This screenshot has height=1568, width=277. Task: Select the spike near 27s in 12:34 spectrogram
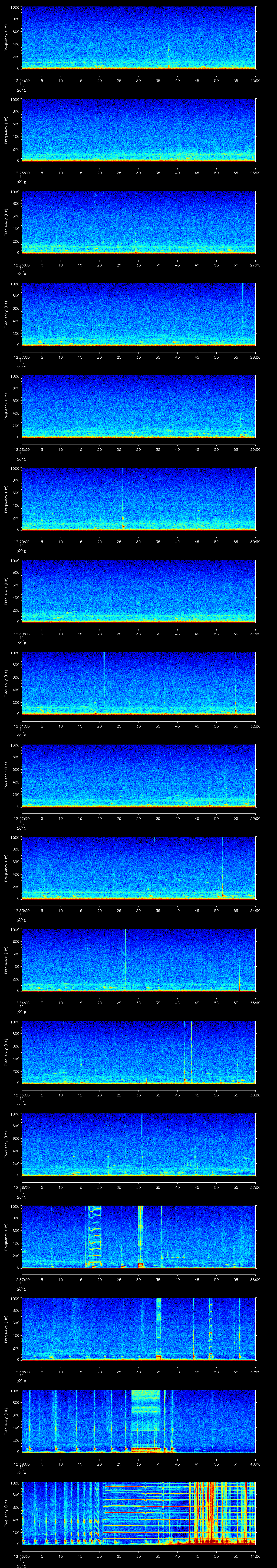click(126, 959)
